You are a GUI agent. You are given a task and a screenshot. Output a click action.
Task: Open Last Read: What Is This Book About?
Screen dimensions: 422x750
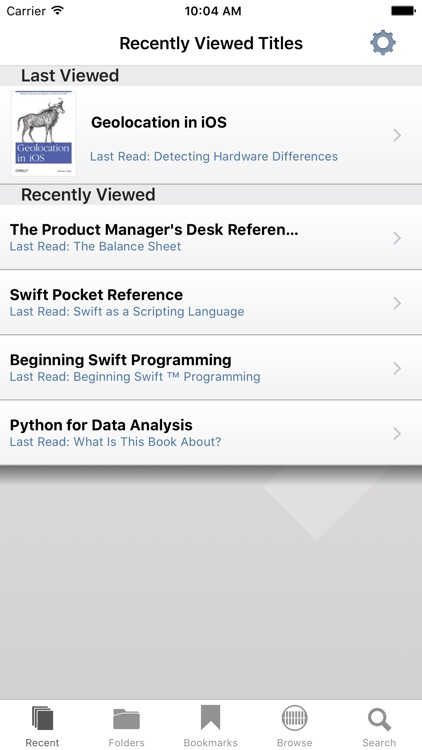tap(115, 441)
